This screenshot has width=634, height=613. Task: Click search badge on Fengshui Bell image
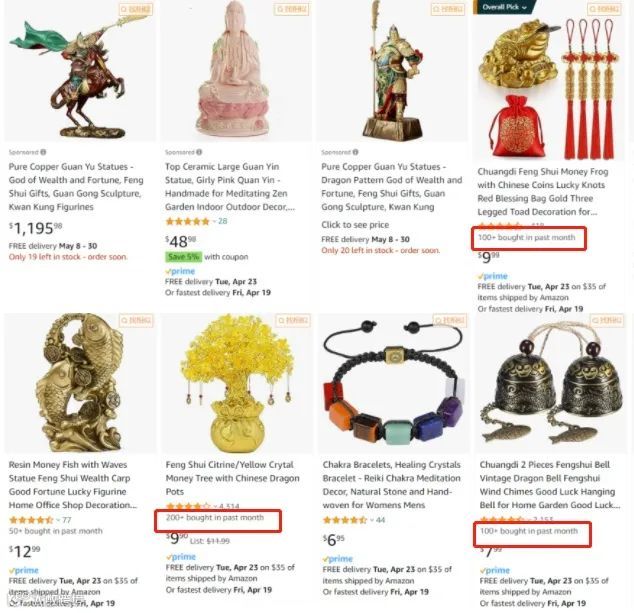pyautogui.click(x=607, y=321)
